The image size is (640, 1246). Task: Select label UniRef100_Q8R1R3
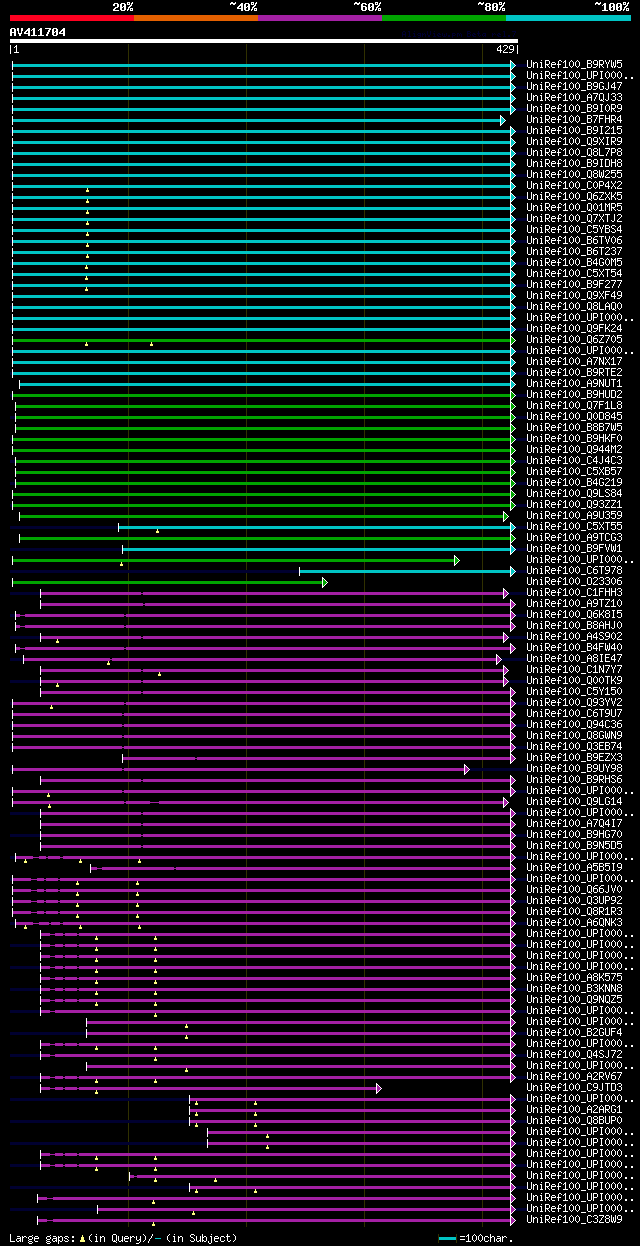(x=574, y=912)
